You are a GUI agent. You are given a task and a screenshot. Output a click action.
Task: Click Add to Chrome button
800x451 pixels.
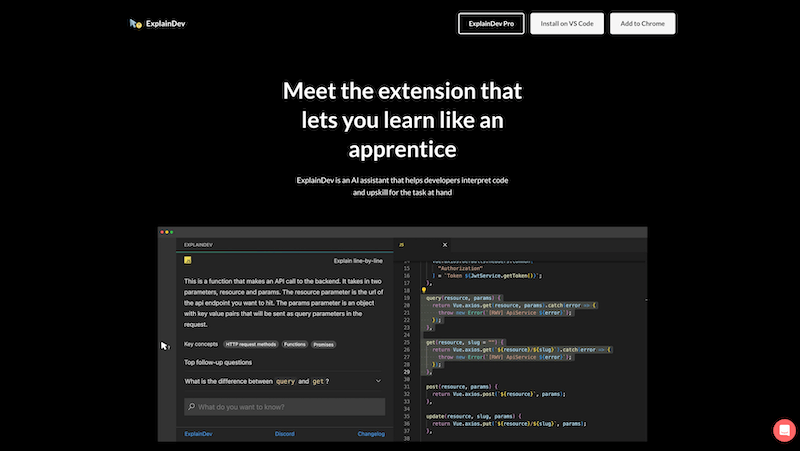click(x=642, y=23)
